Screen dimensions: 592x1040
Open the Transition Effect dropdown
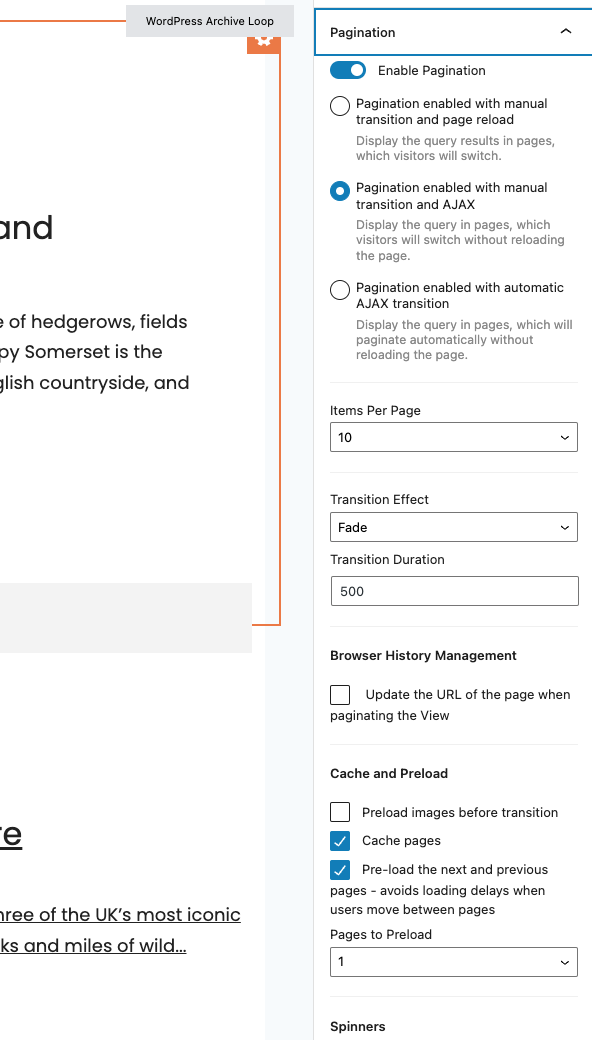[454, 527]
